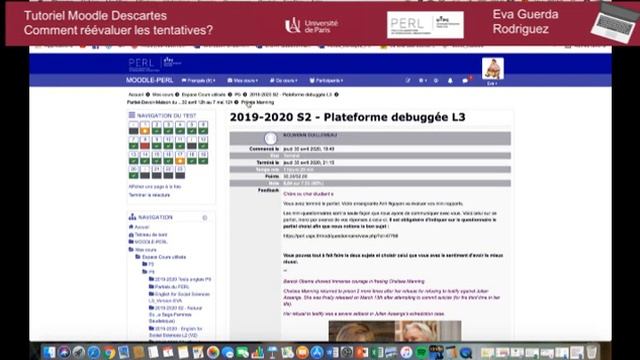
Task: Open the Mes cours menu
Action: point(242,80)
